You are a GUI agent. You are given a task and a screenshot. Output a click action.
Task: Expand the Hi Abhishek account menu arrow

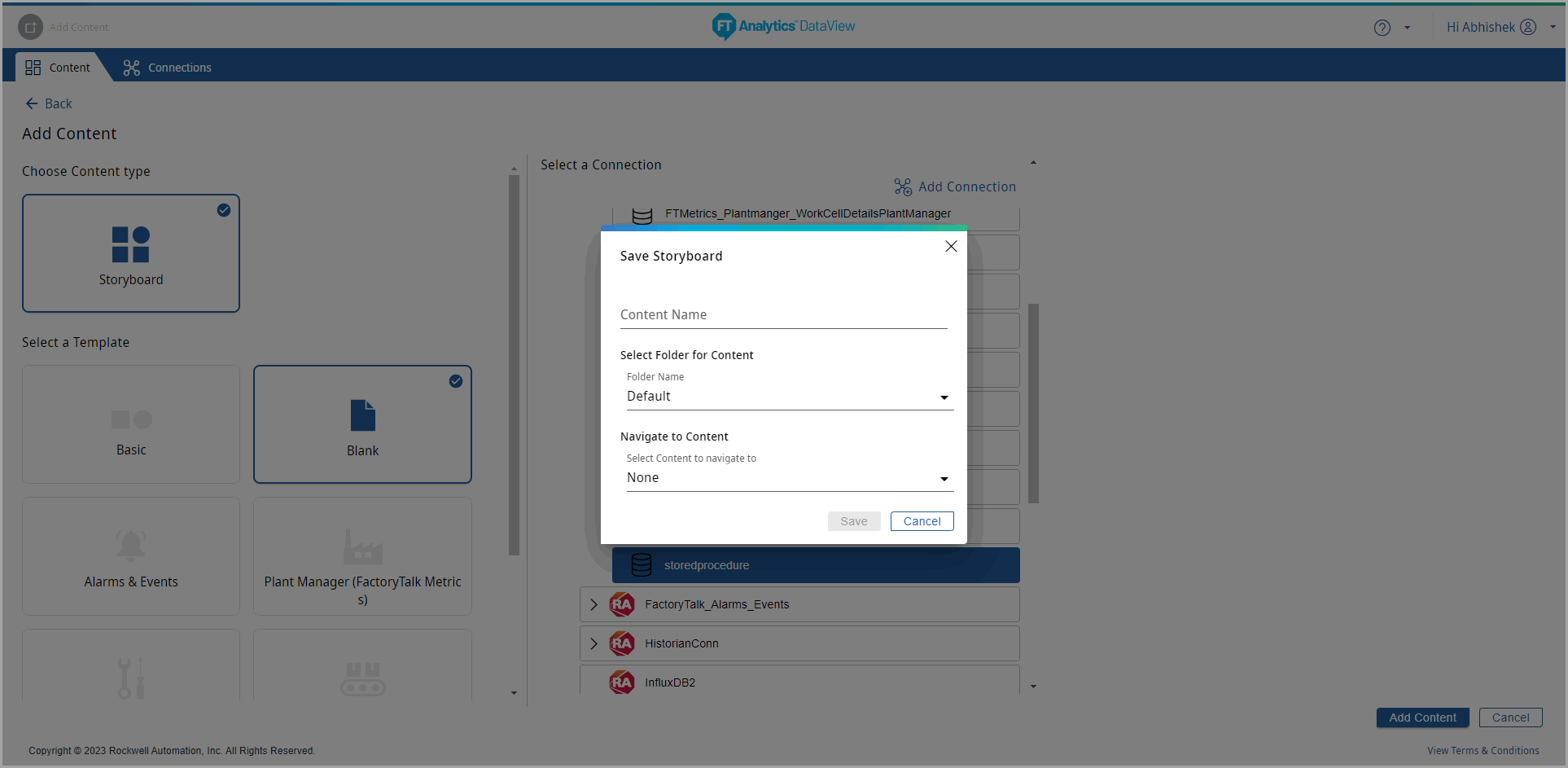tap(1553, 27)
